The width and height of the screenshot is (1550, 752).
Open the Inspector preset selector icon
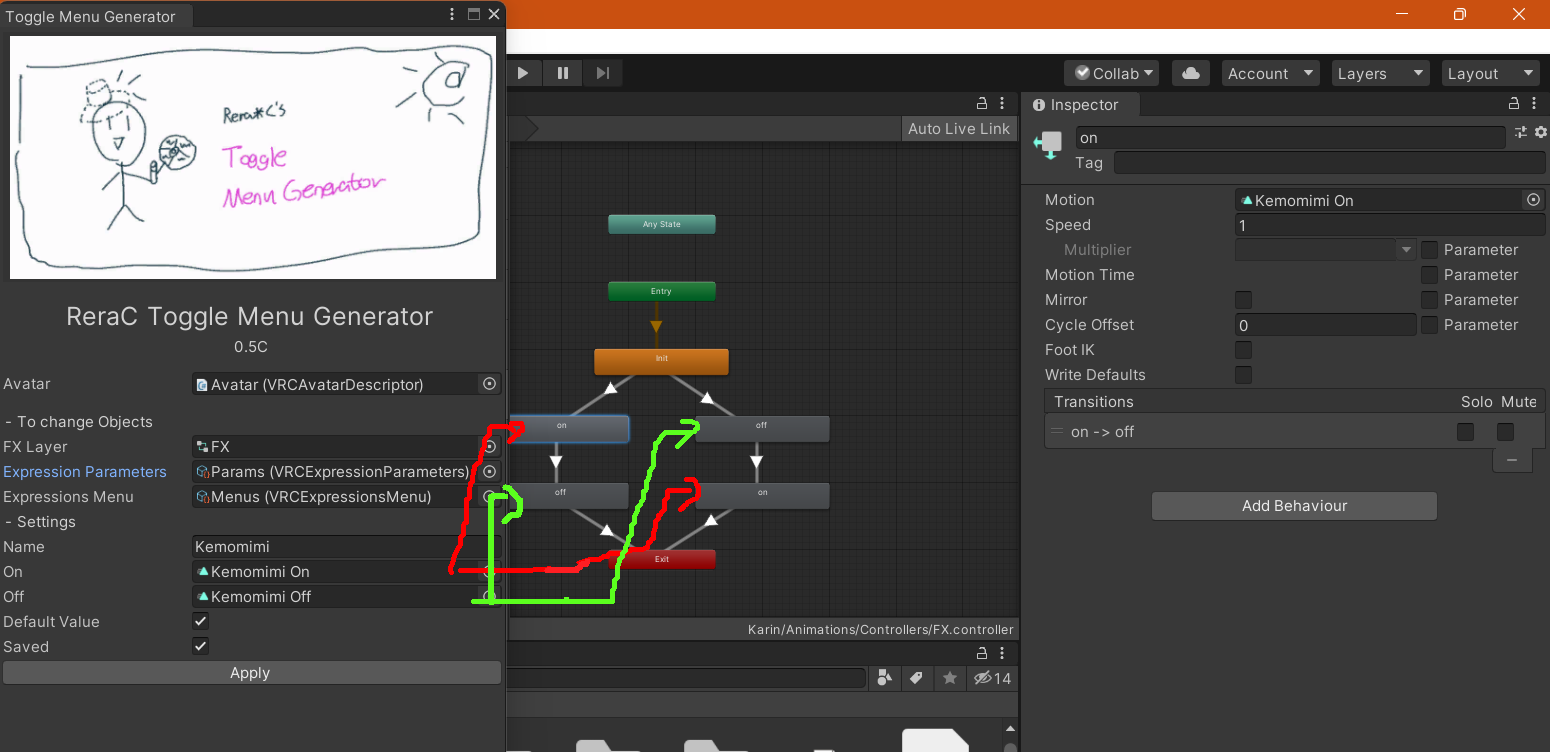coord(1521,132)
